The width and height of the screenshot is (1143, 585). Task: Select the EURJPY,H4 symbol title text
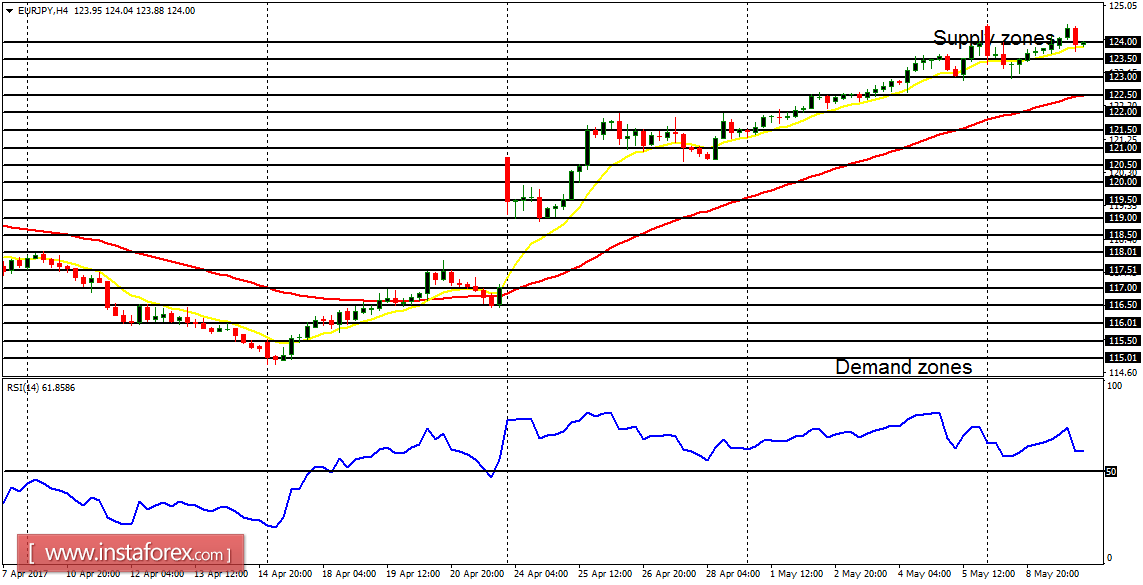tap(42, 11)
